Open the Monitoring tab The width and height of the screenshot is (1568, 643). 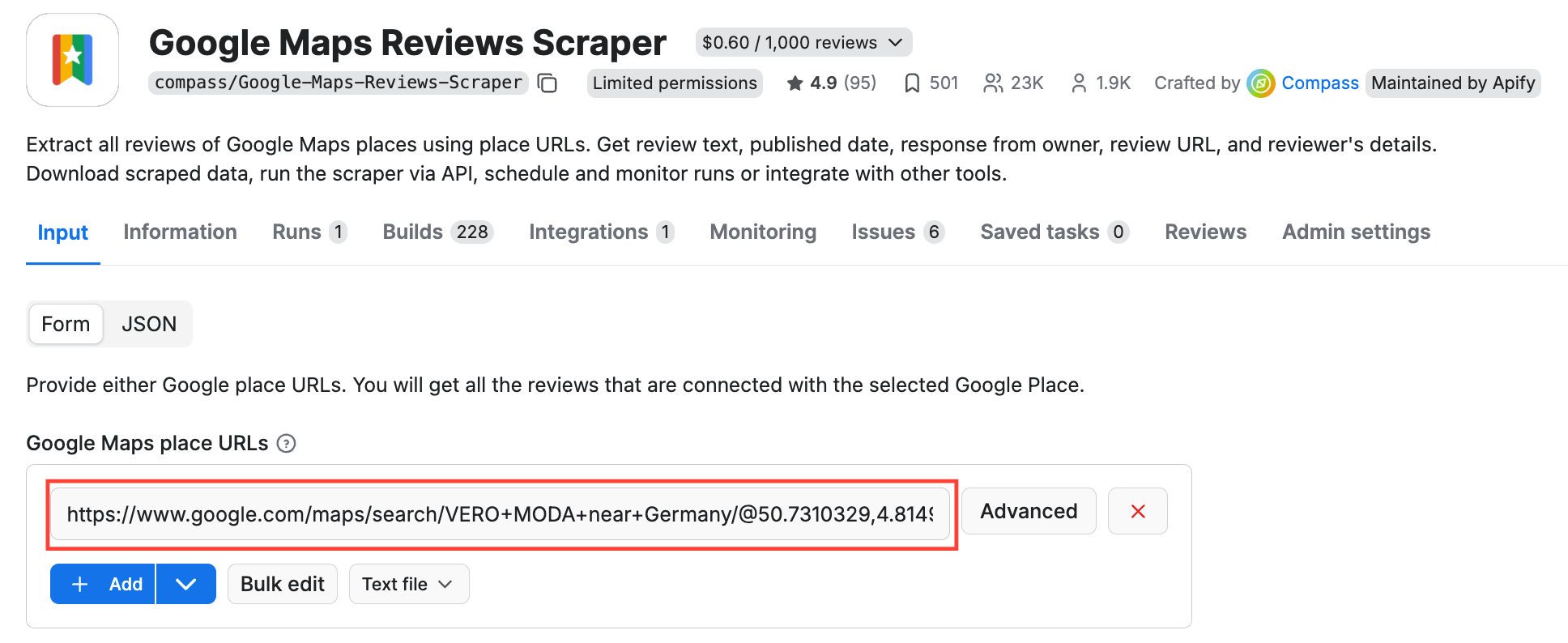click(x=763, y=232)
